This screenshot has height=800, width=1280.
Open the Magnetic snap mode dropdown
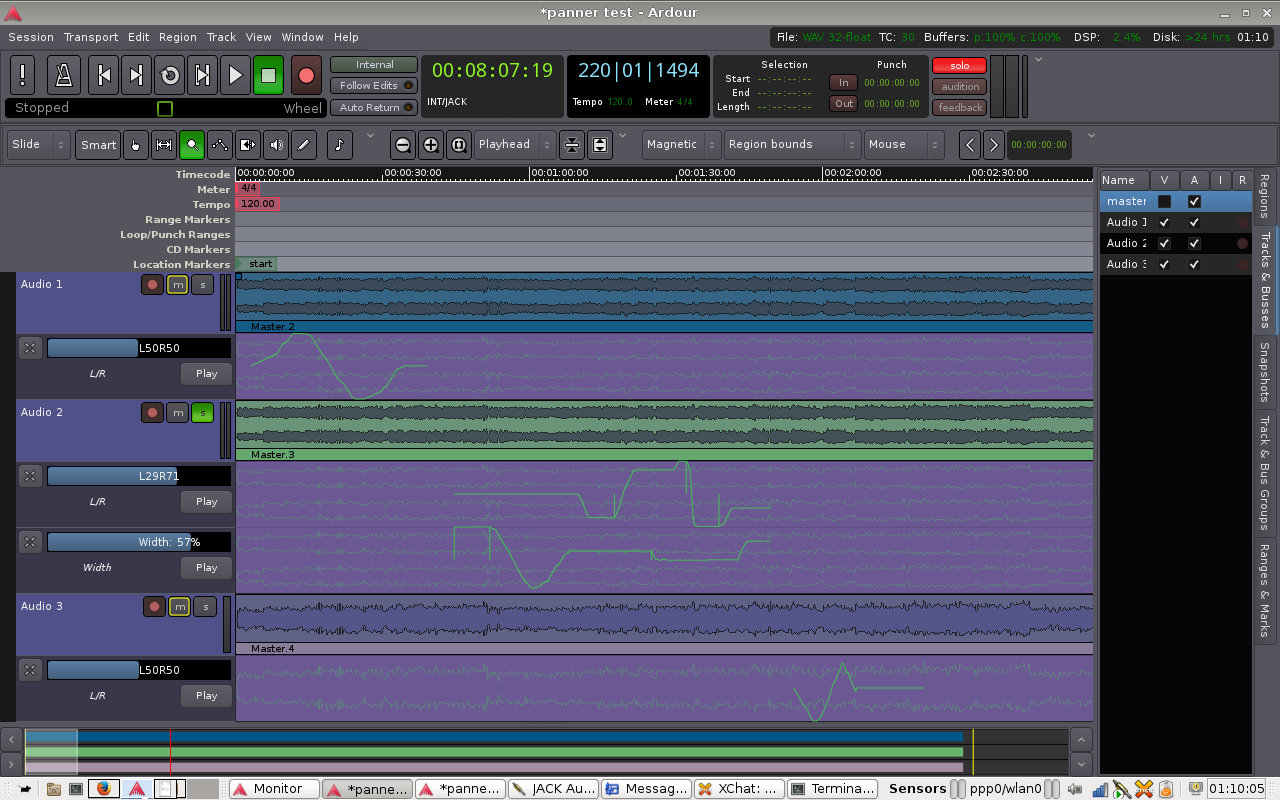coord(680,145)
